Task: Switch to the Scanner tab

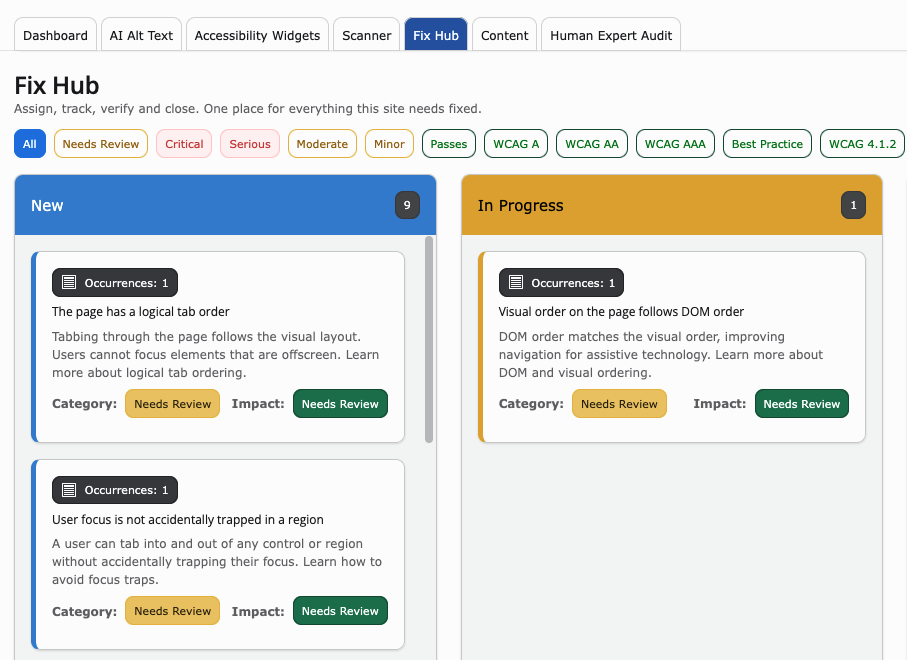Action: point(367,35)
